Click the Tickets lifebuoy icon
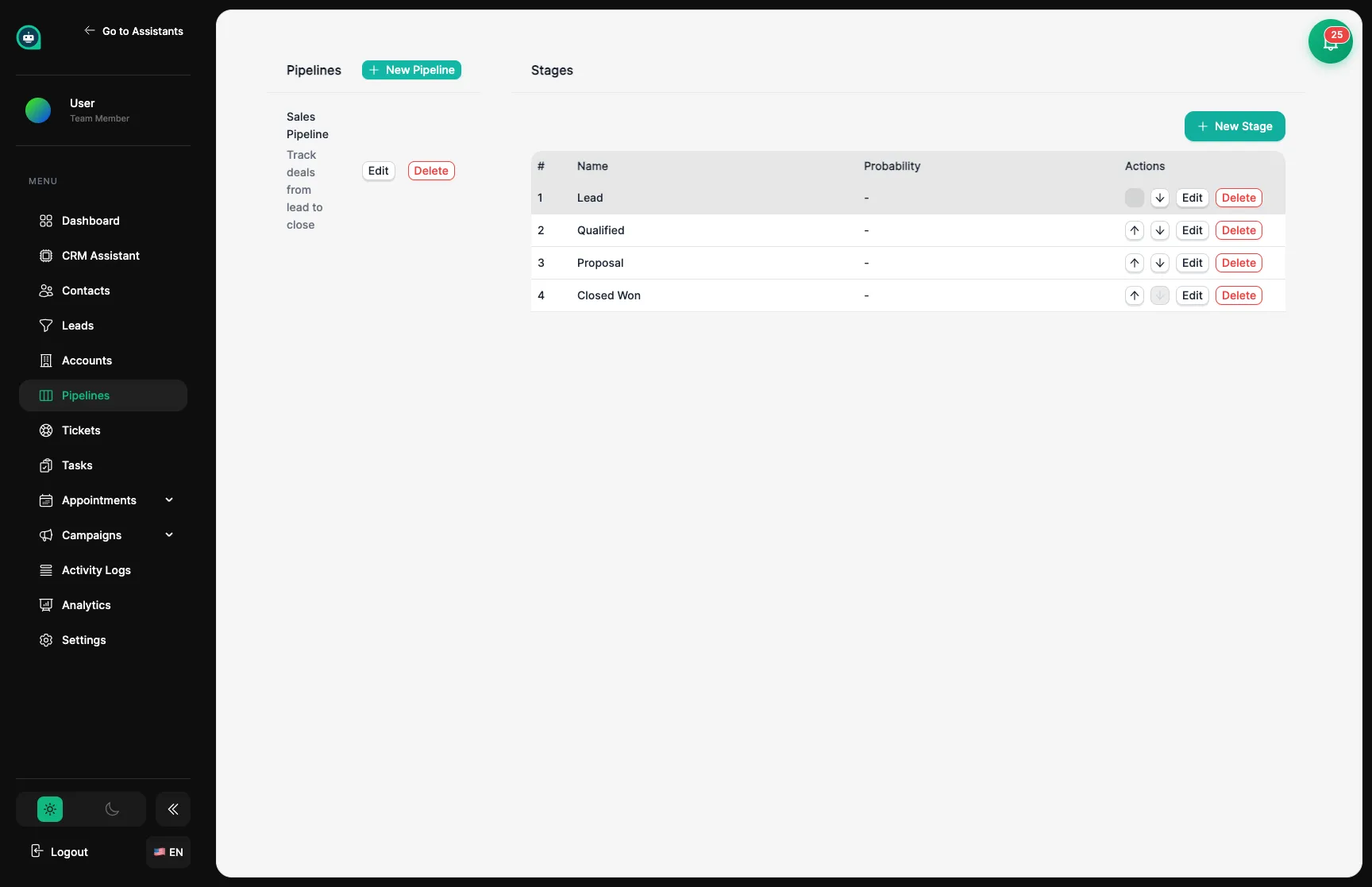1372x887 pixels. click(x=46, y=430)
